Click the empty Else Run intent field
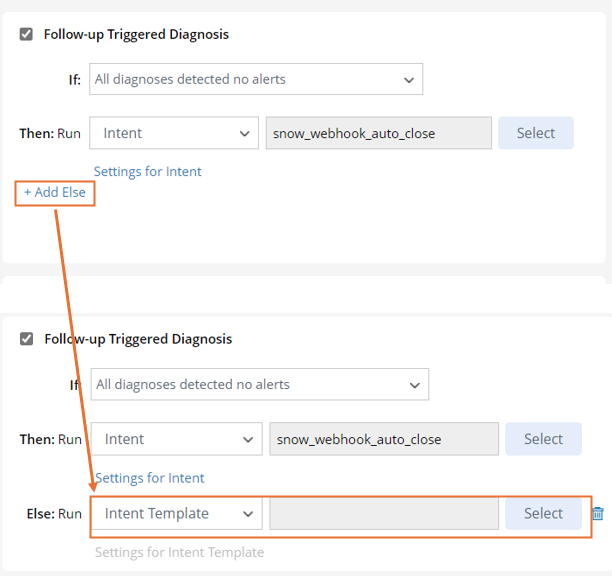Screen dimensions: 612x576 click(383, 514)
